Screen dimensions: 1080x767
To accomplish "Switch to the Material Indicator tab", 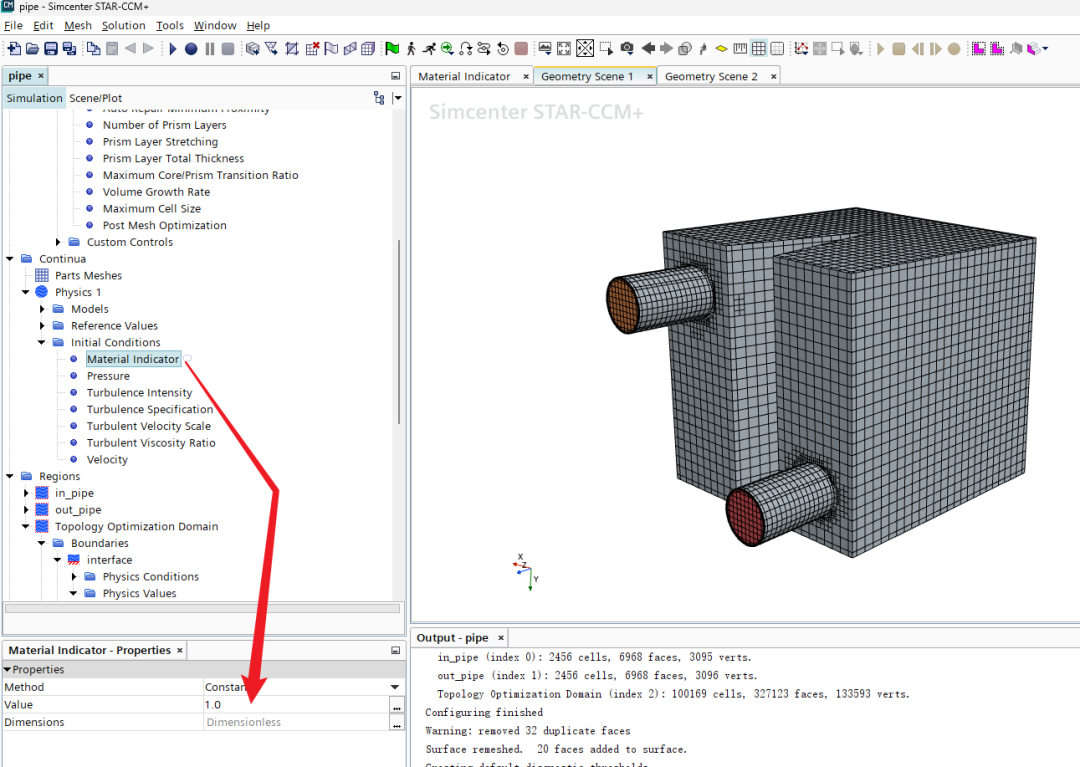I will pyautogui.click(x=464, y=76).
